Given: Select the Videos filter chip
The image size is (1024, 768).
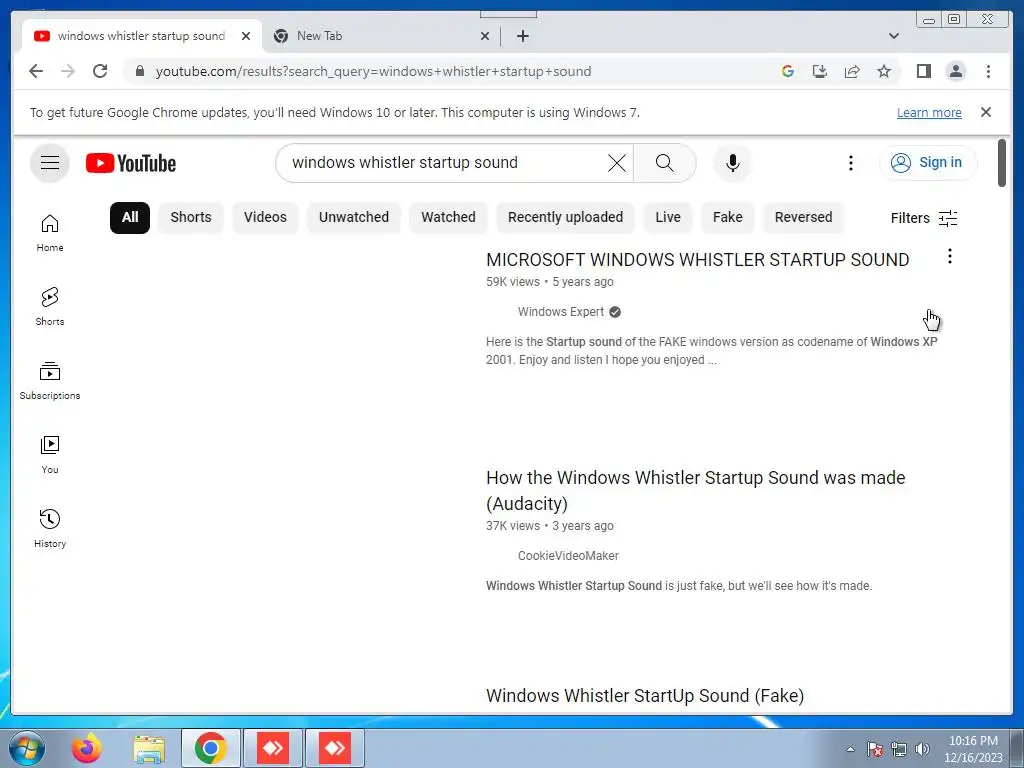Looking at the screenshot, I should pos(265,217).
